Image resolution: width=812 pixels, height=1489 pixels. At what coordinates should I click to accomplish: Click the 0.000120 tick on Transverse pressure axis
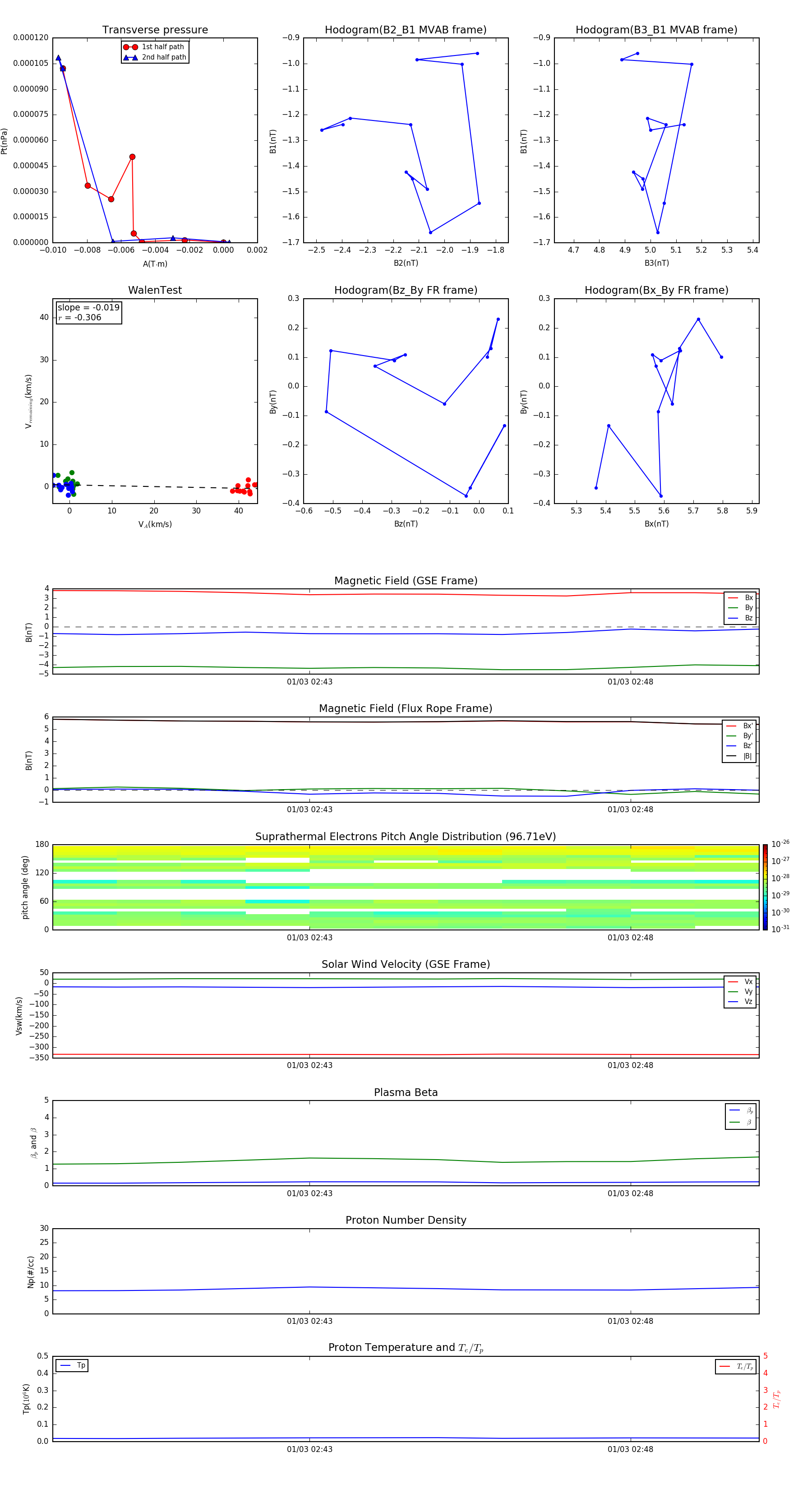[31, 37]
